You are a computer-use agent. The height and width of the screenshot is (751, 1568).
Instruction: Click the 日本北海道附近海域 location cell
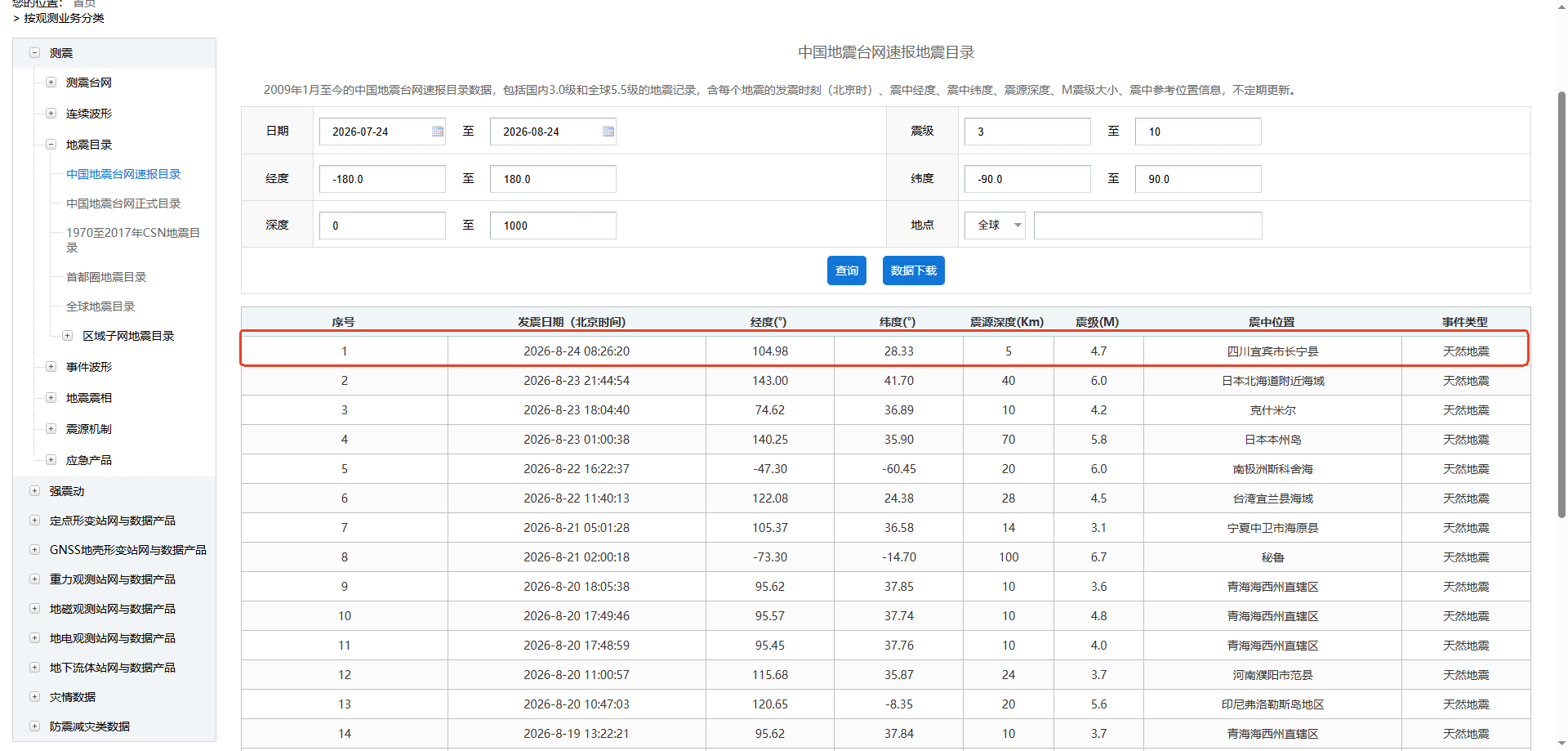pyautogui.click(x=1273, y=381)
